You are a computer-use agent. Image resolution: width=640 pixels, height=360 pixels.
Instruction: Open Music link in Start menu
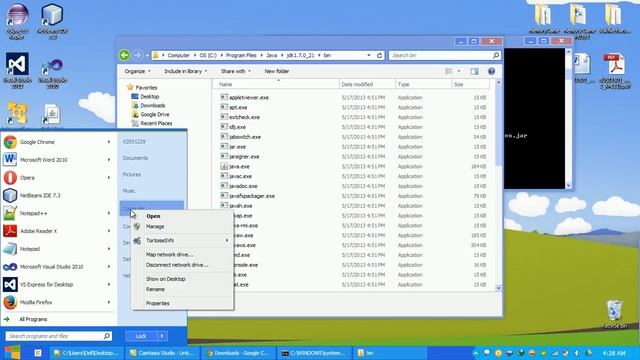[129, 191]
